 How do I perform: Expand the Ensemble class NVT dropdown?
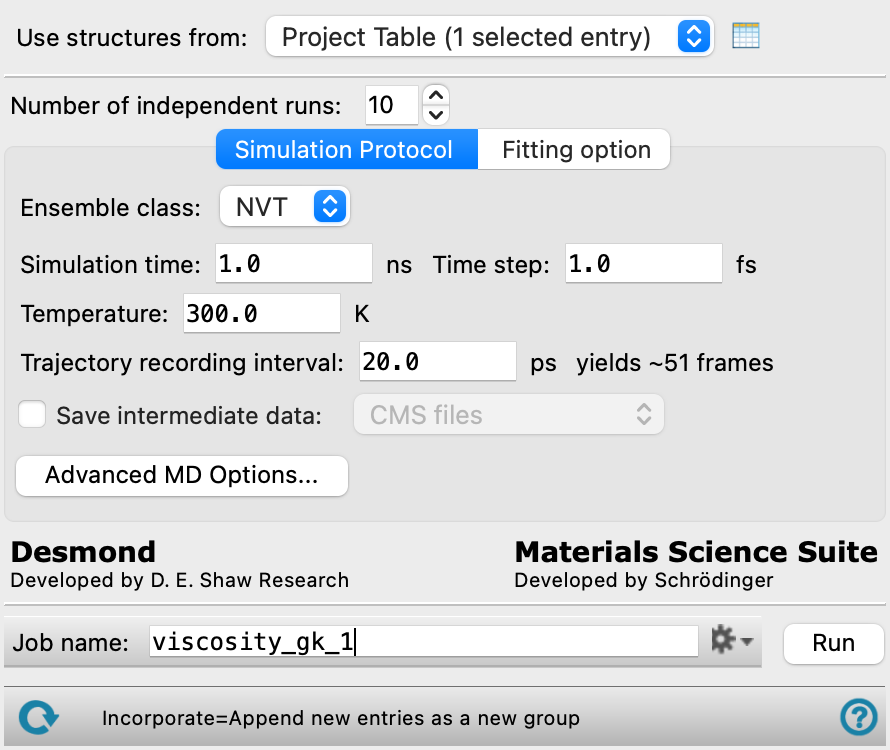click(284, 206)
